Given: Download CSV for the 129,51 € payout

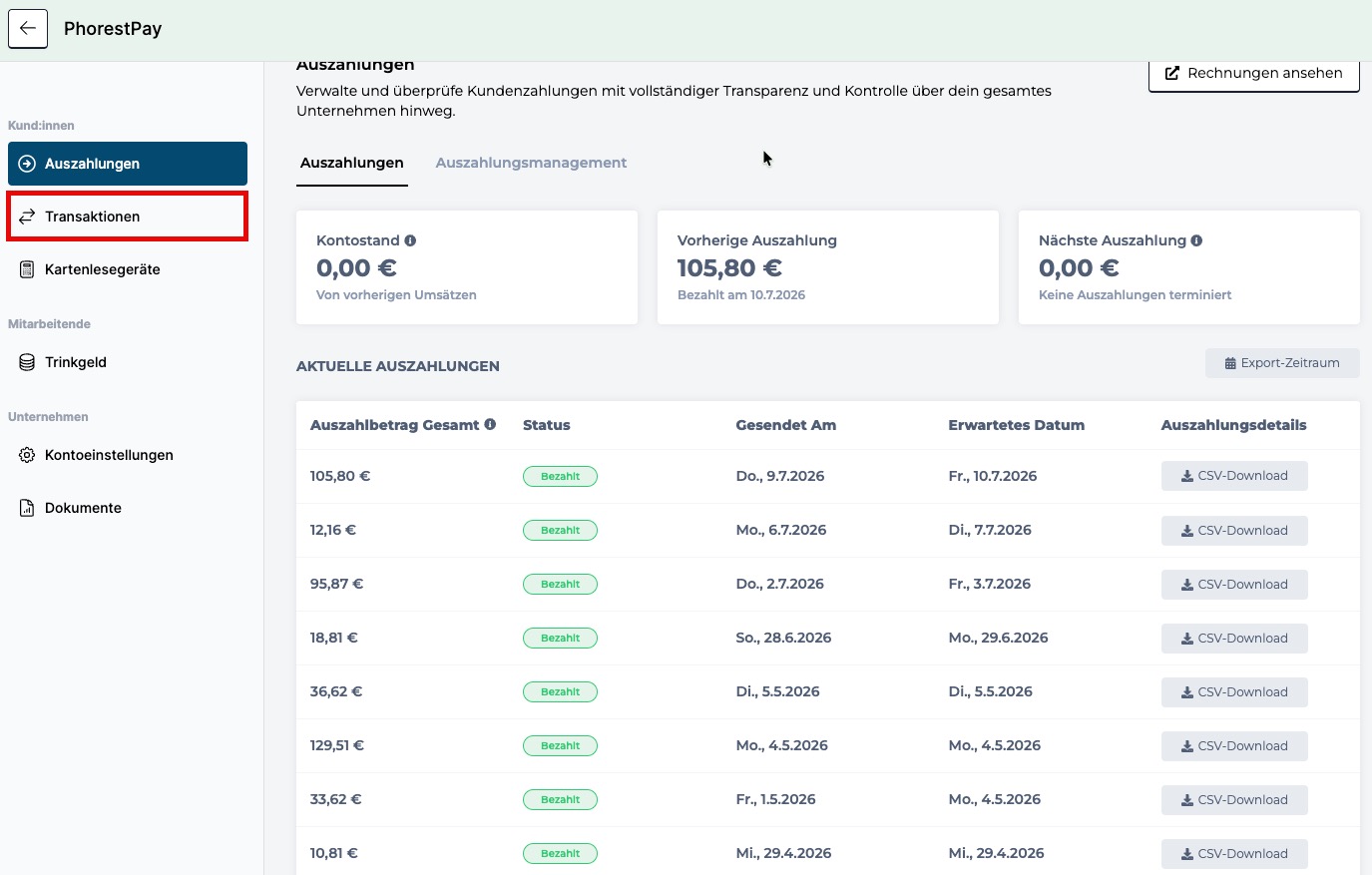Looking at the screenshot, I should (1234, 746).
